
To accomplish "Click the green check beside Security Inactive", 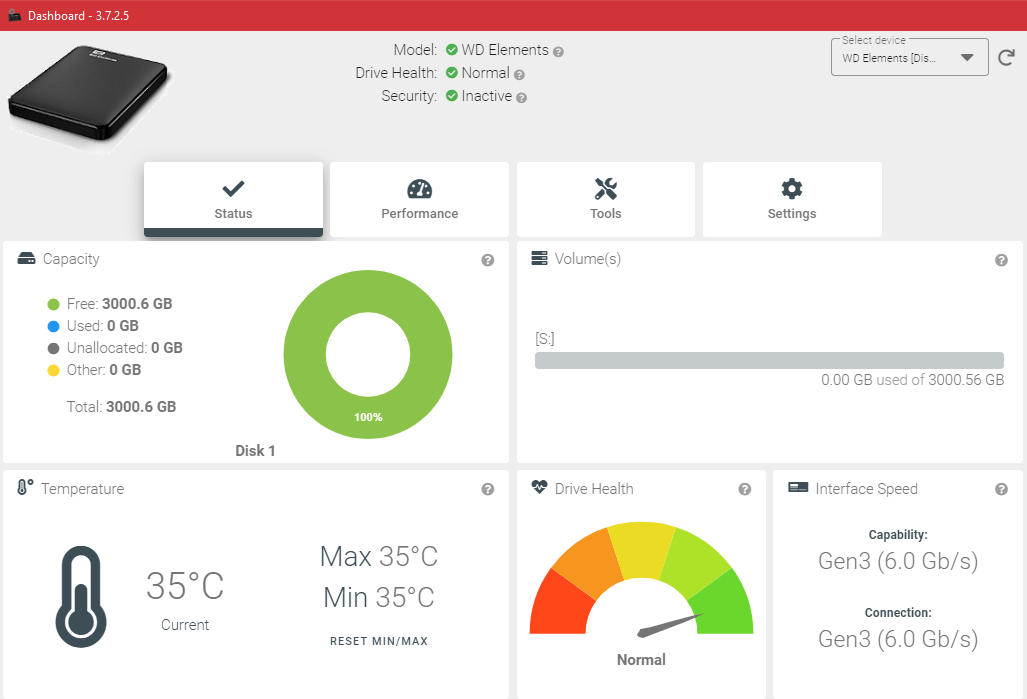I will tap(451, 96).
